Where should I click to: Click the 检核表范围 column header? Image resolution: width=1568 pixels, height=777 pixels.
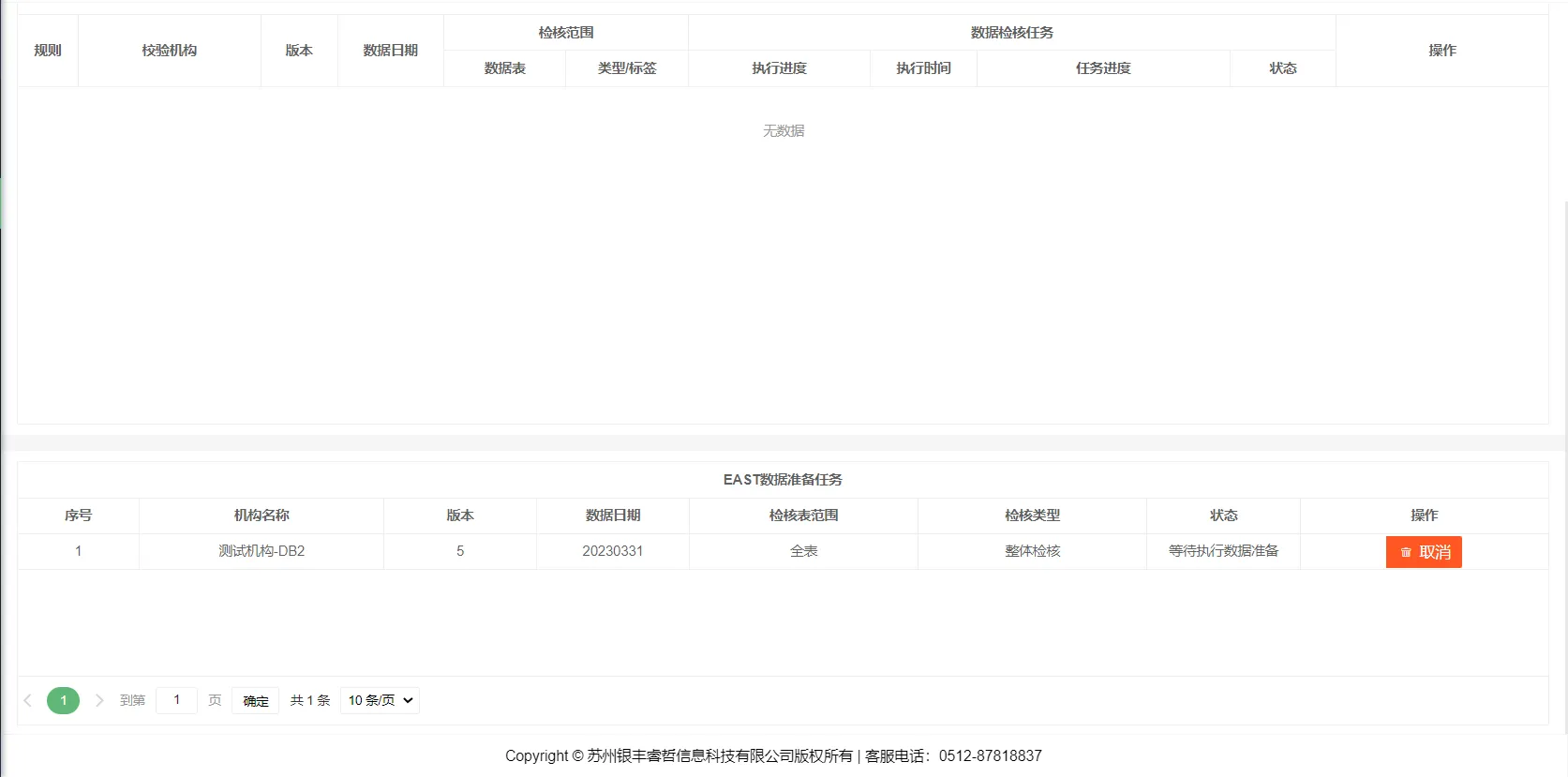click(803, 516)
